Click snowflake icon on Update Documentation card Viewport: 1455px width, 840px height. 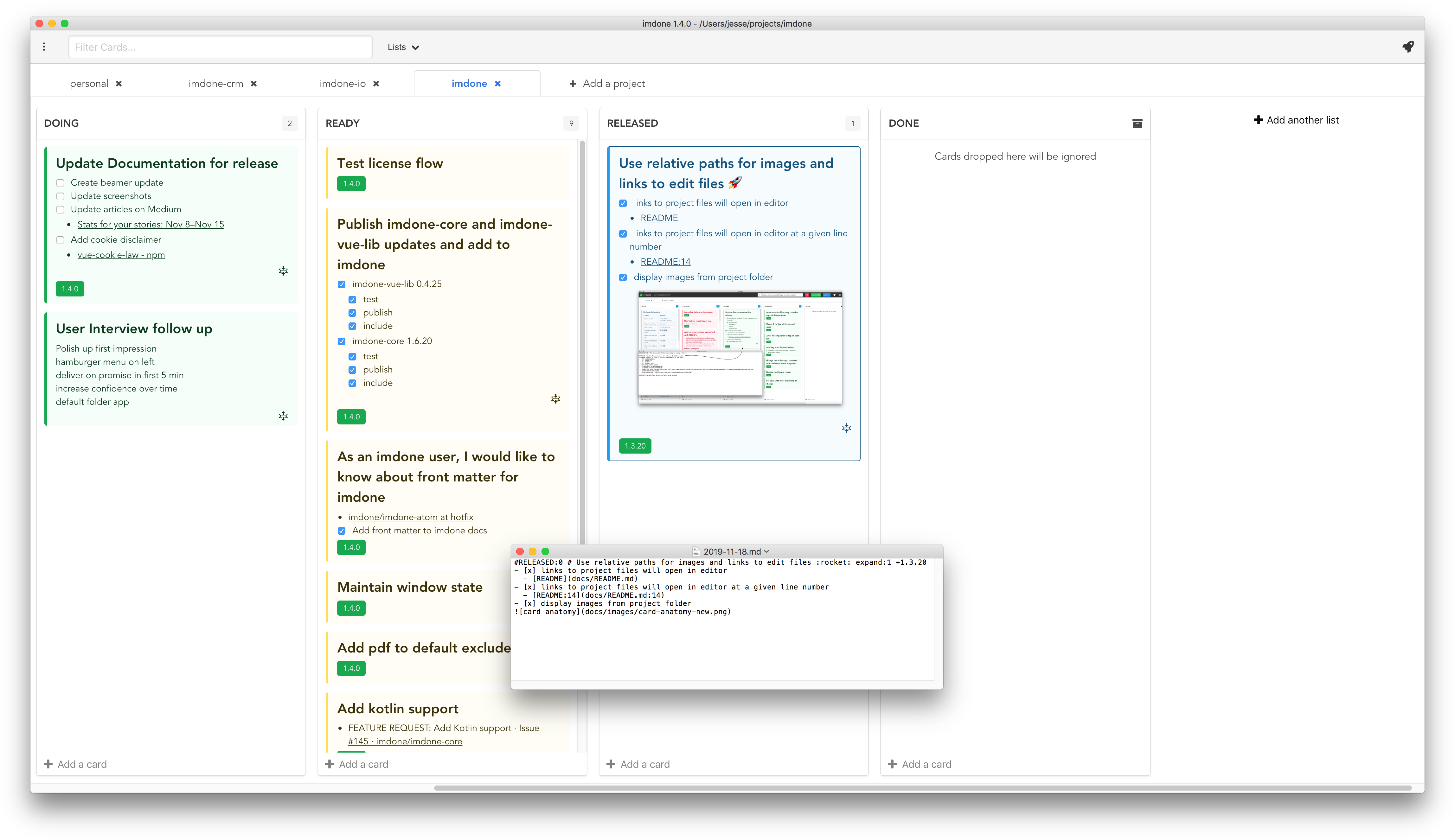pos(283,270)
